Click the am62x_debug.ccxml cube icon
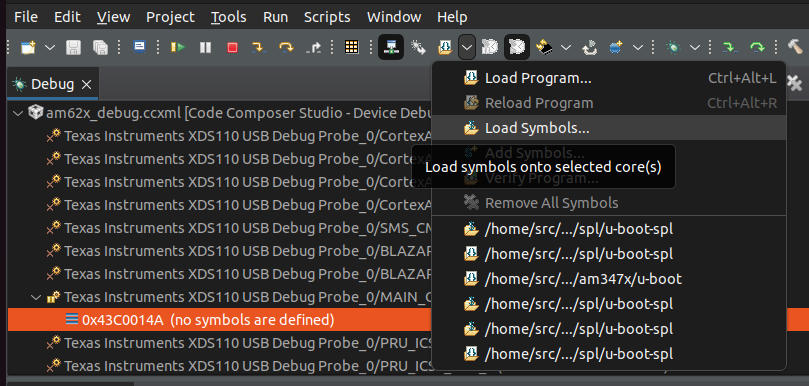The width and height of the screenshot is (809, 386). point(36,112)
